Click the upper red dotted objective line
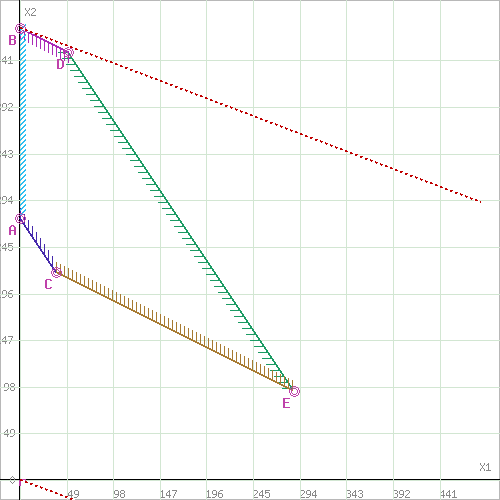Image resolution: width=500 pixels, height=500 pixels. 250,115
